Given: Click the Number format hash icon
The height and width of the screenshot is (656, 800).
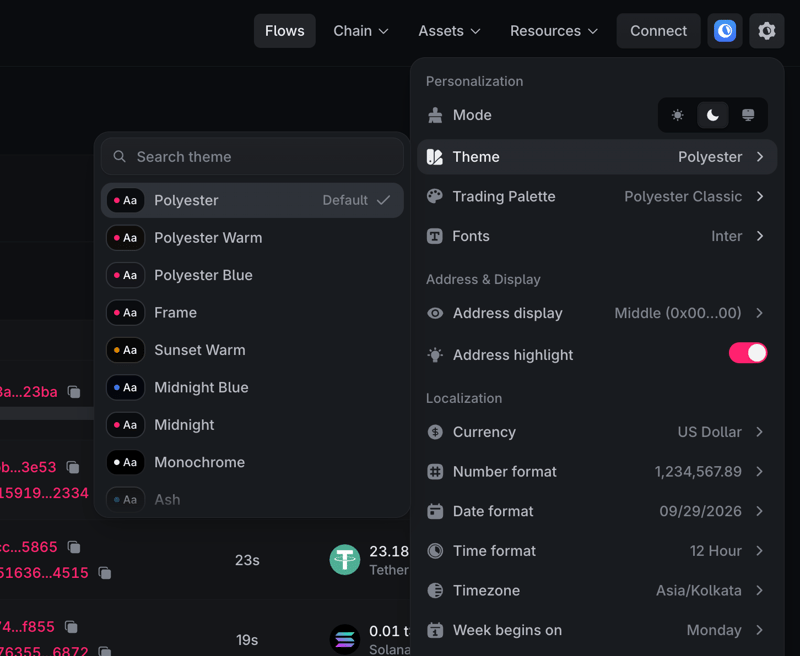Looking at the screenshot, I should pos(435,472).
